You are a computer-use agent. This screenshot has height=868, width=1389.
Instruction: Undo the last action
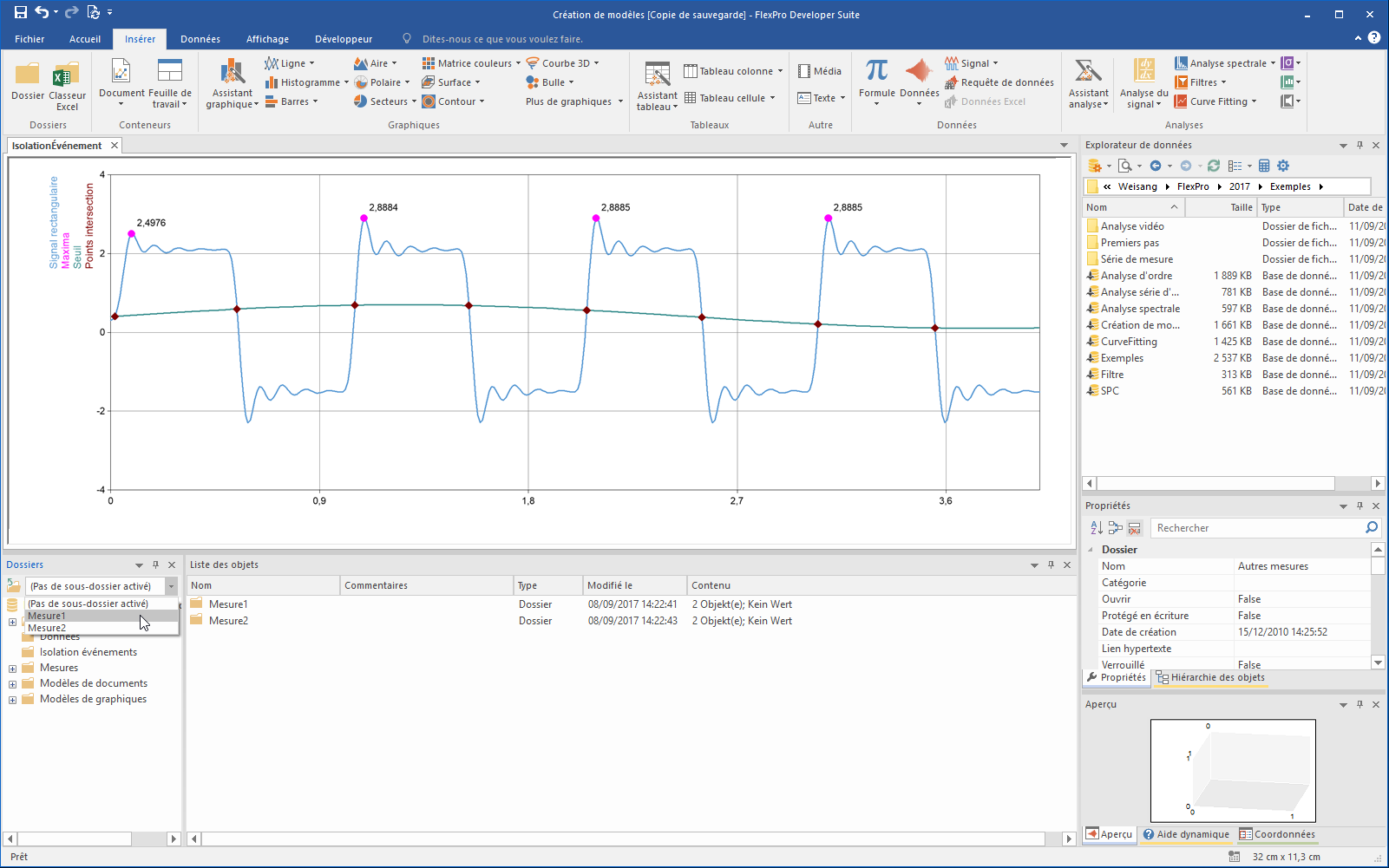click(x=42, y=13)
